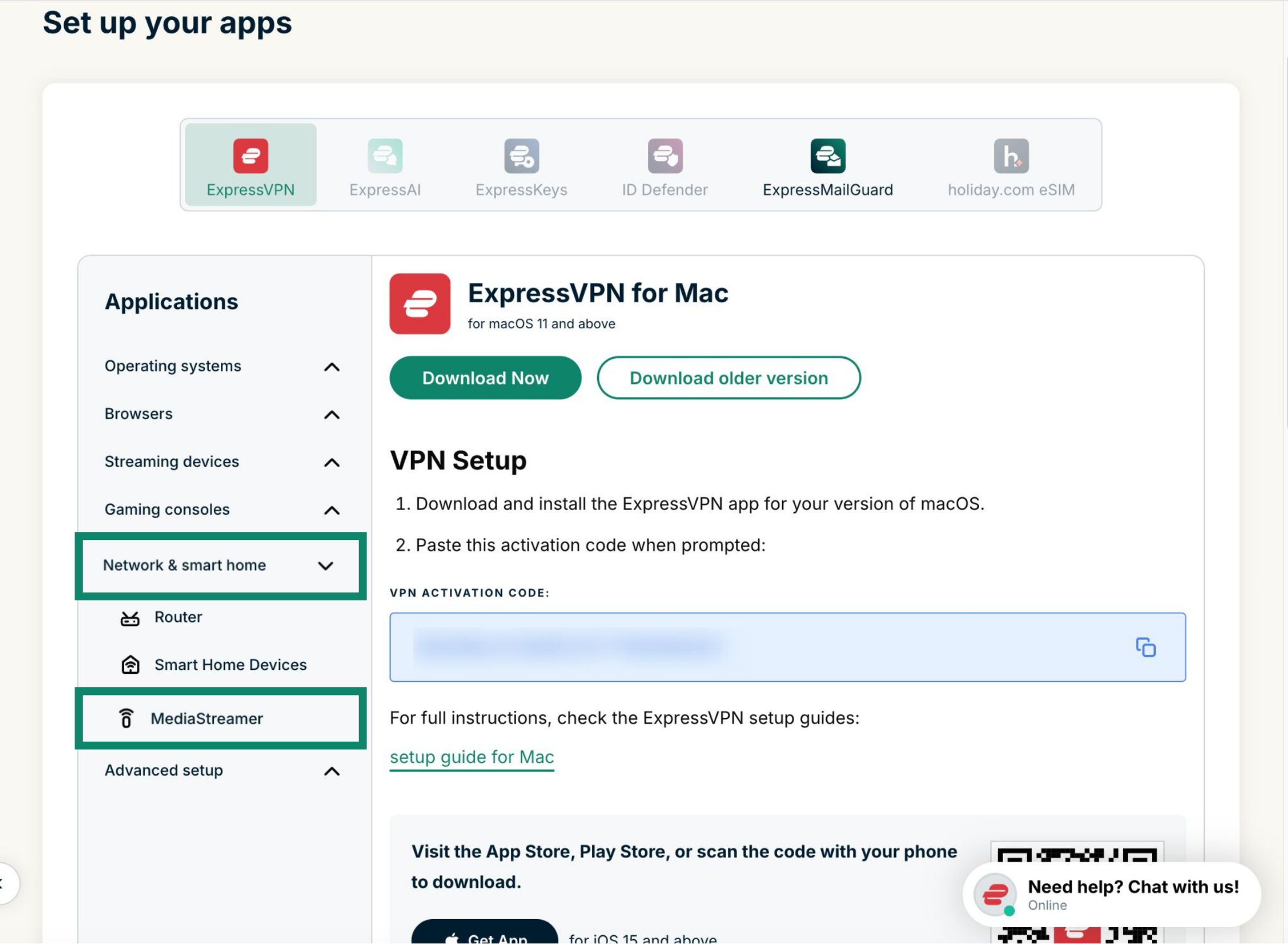Click the Router icon in the sidebar

click(129, 618)
